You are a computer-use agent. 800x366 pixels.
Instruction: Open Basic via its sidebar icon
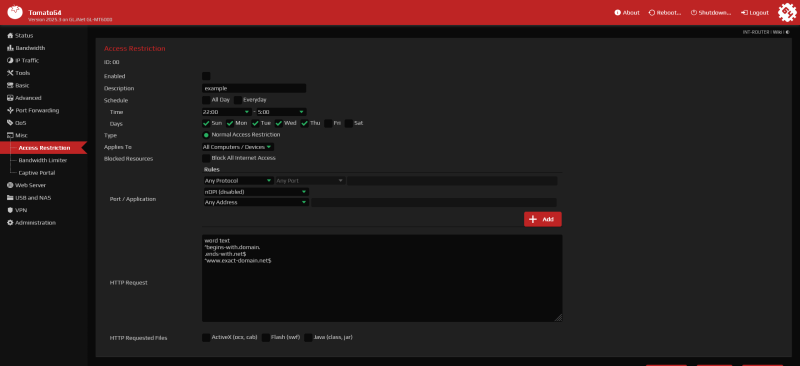coord(10,85)
